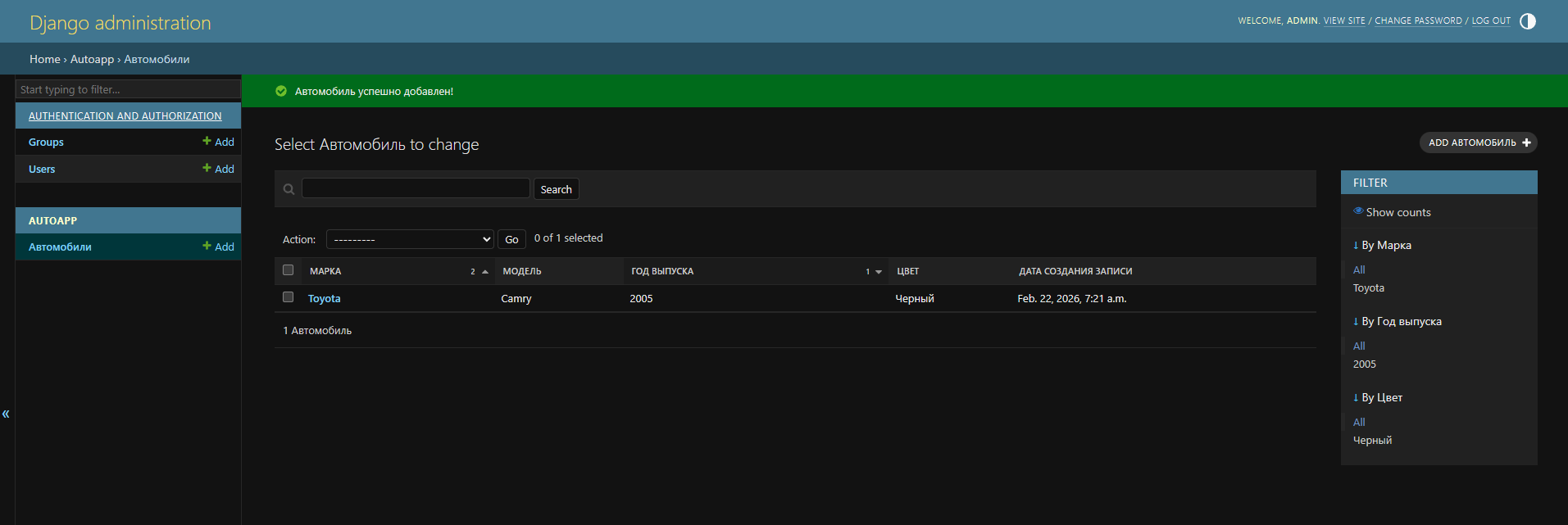Image resolution: width=1568 pixels, height=525 pixels.
Task: Click the magnifier icon in the search bar
Action: tap(289, 189)
